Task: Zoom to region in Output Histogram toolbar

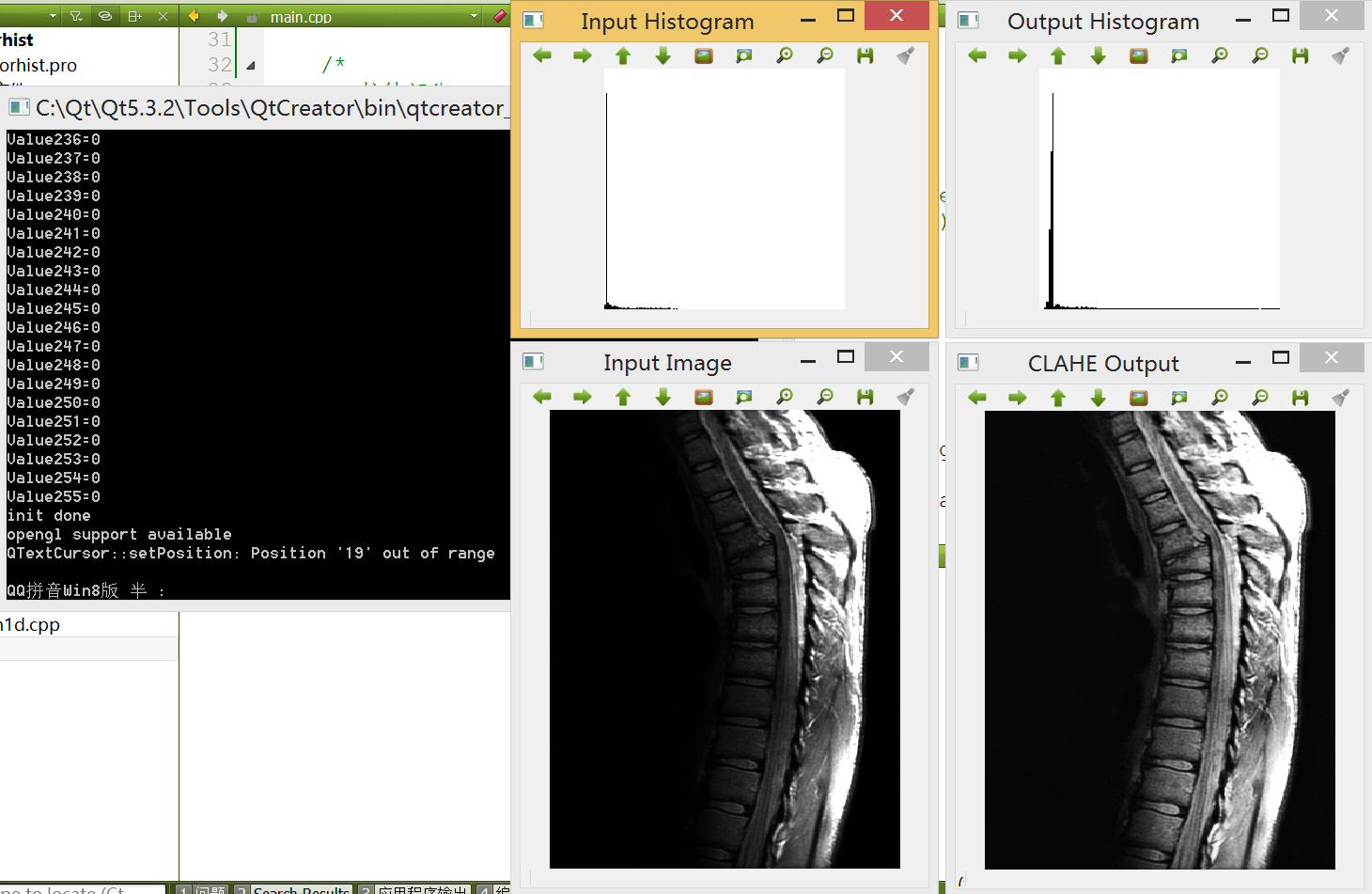Action: [1179, 55]
